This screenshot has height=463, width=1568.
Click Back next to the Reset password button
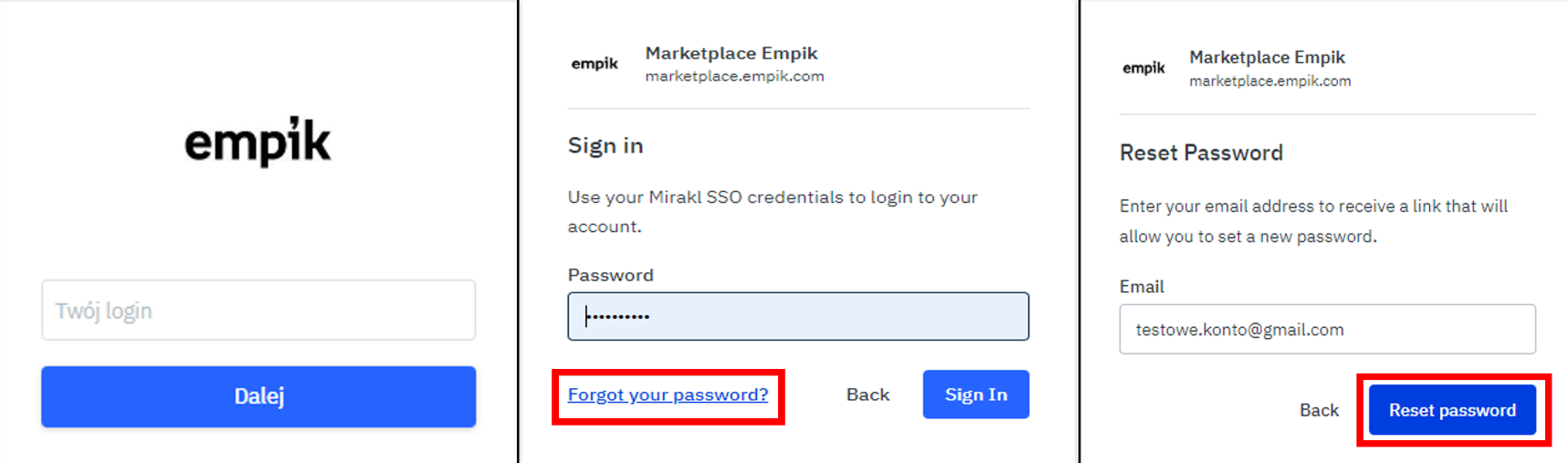pos(1319,410)
